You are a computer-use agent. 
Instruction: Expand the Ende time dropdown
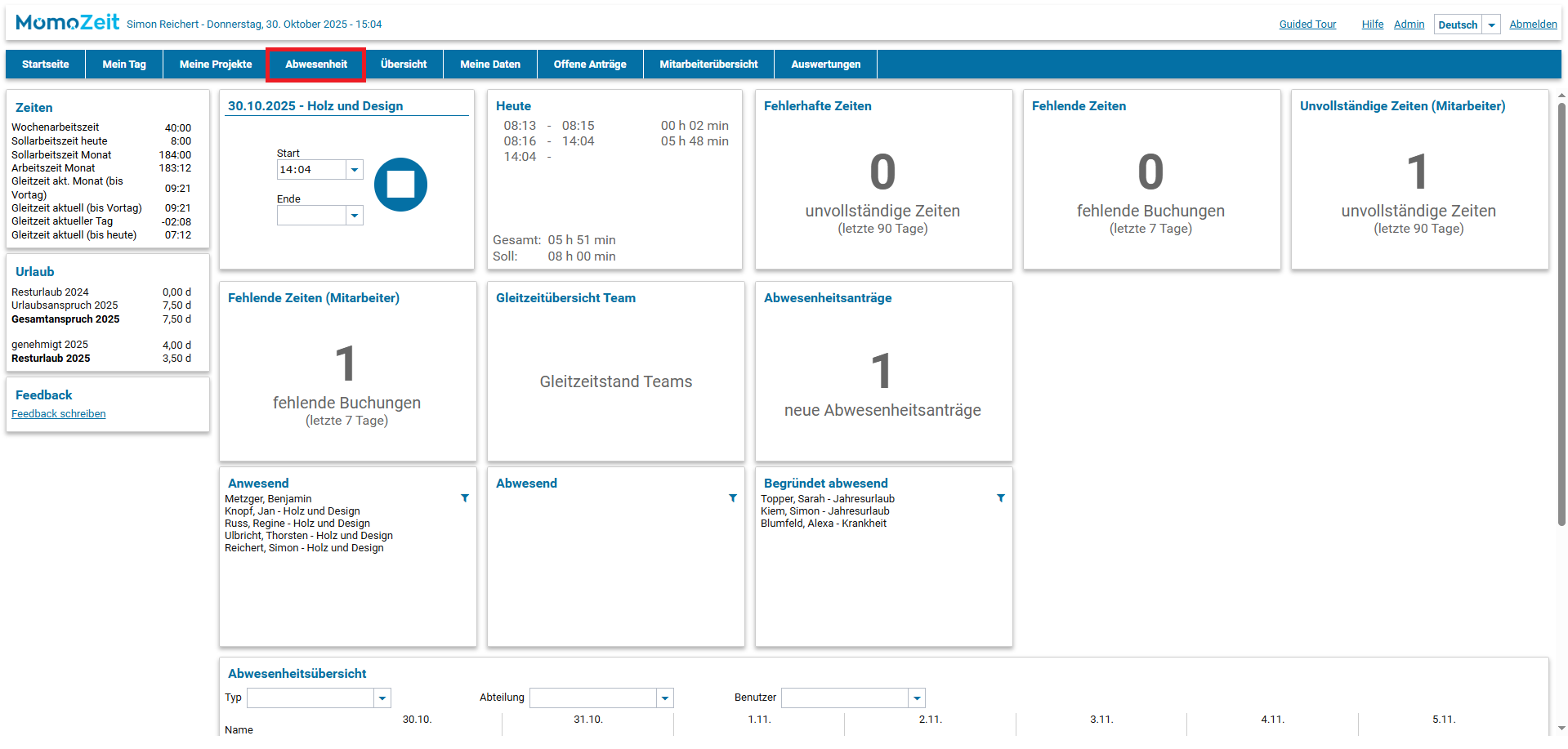tap(355, 216)
